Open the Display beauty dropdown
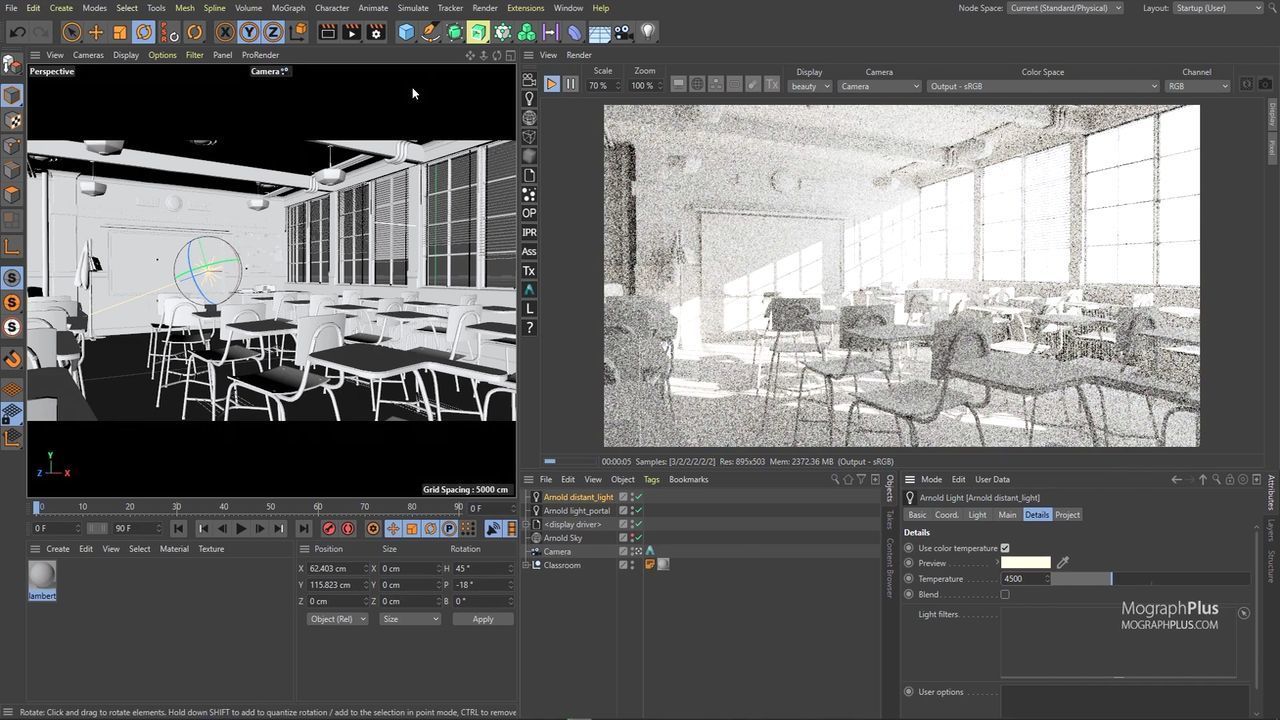1280x720 pixels. coord(810,86)
